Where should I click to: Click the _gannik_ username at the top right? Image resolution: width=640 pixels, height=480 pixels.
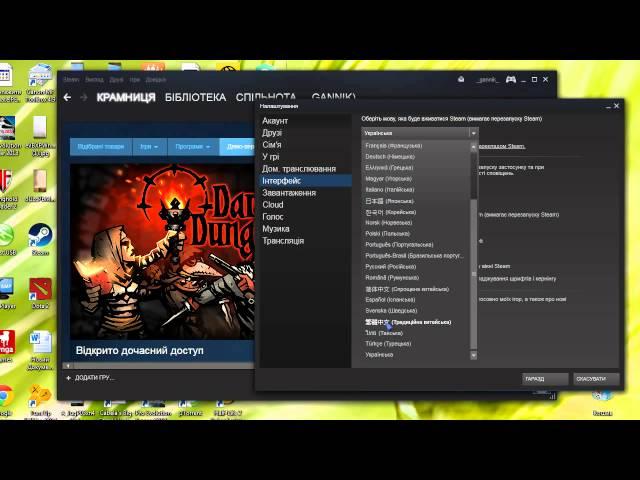487,80
